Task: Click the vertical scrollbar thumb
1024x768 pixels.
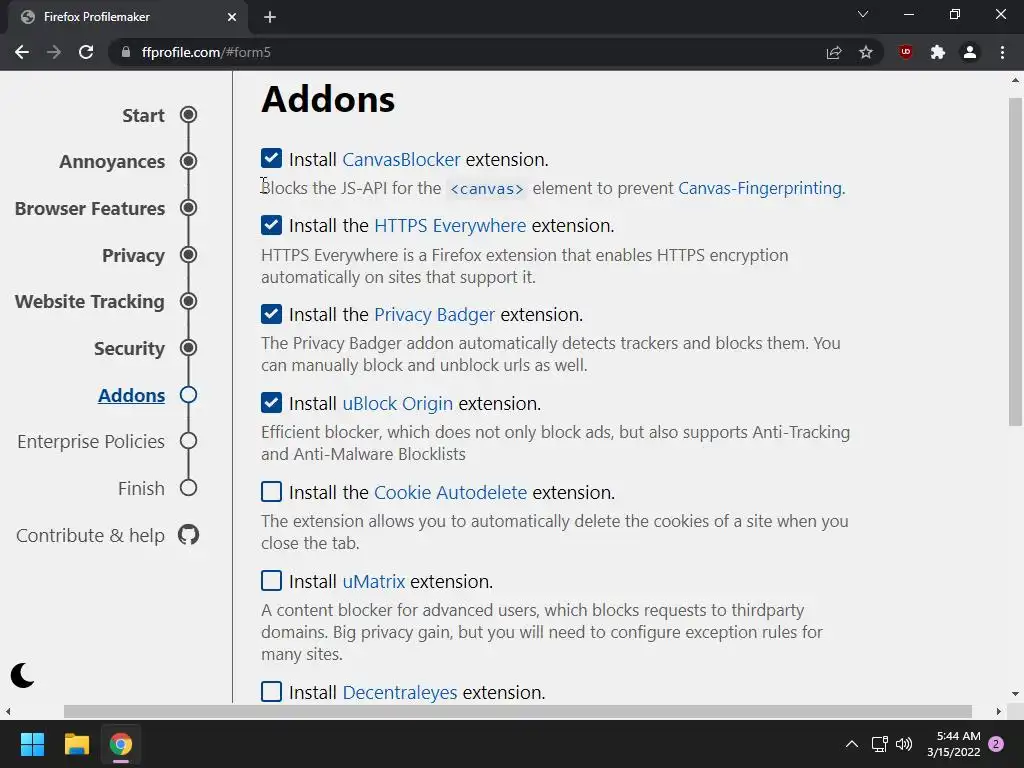Action: 1015,261
